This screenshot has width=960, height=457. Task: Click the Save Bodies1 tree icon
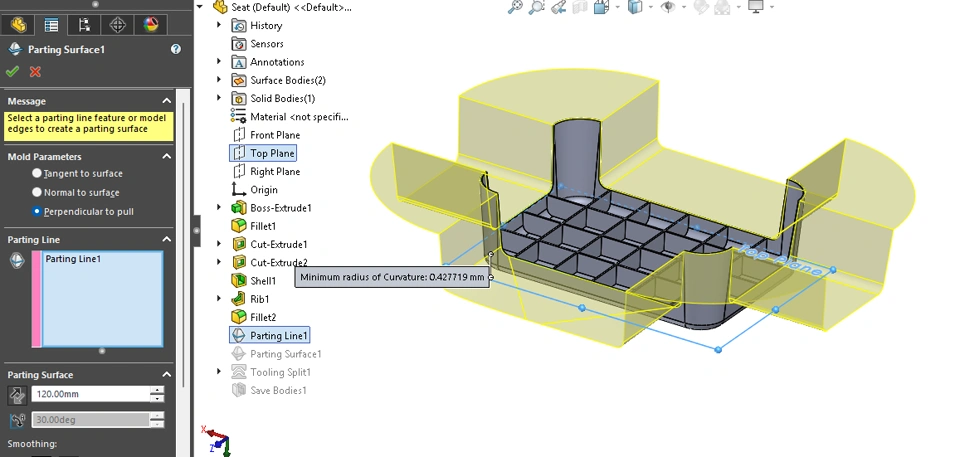click(x=238, y=390)
